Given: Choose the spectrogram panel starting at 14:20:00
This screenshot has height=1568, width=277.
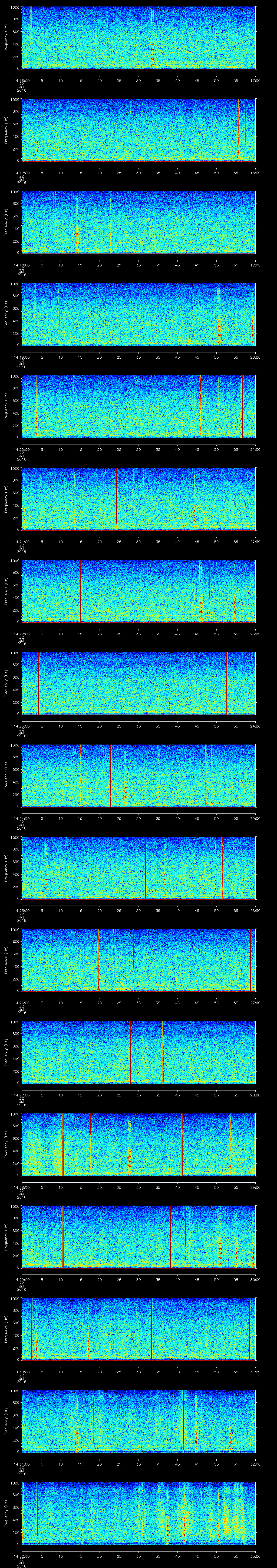Looking at the screenshot, I should pyautogui.click(x=139, y=407).
